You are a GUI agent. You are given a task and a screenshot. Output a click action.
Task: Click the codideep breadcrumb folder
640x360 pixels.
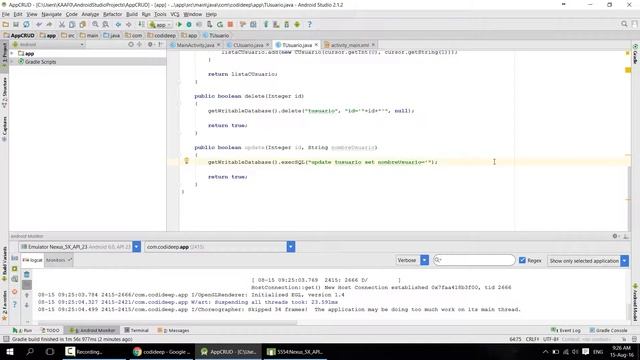click(x=161, y=36)
